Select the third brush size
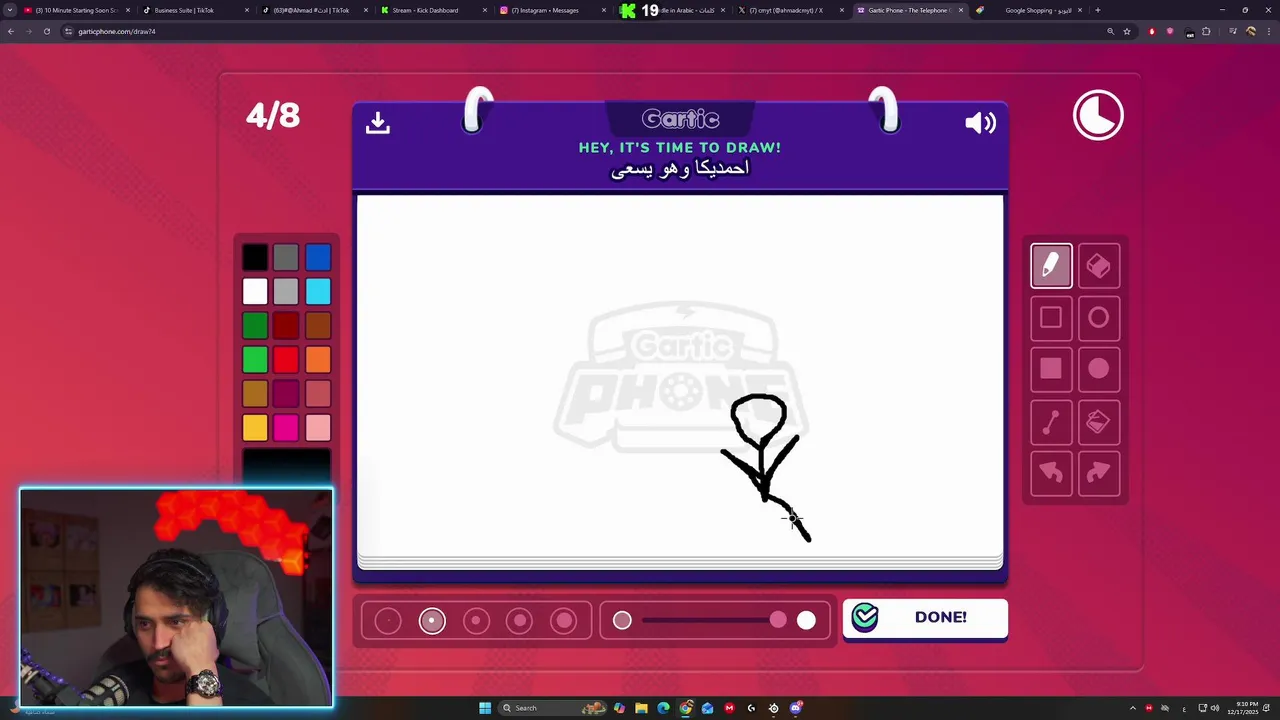This screenshot has height=720, width=1280. (x=476, y=621)
